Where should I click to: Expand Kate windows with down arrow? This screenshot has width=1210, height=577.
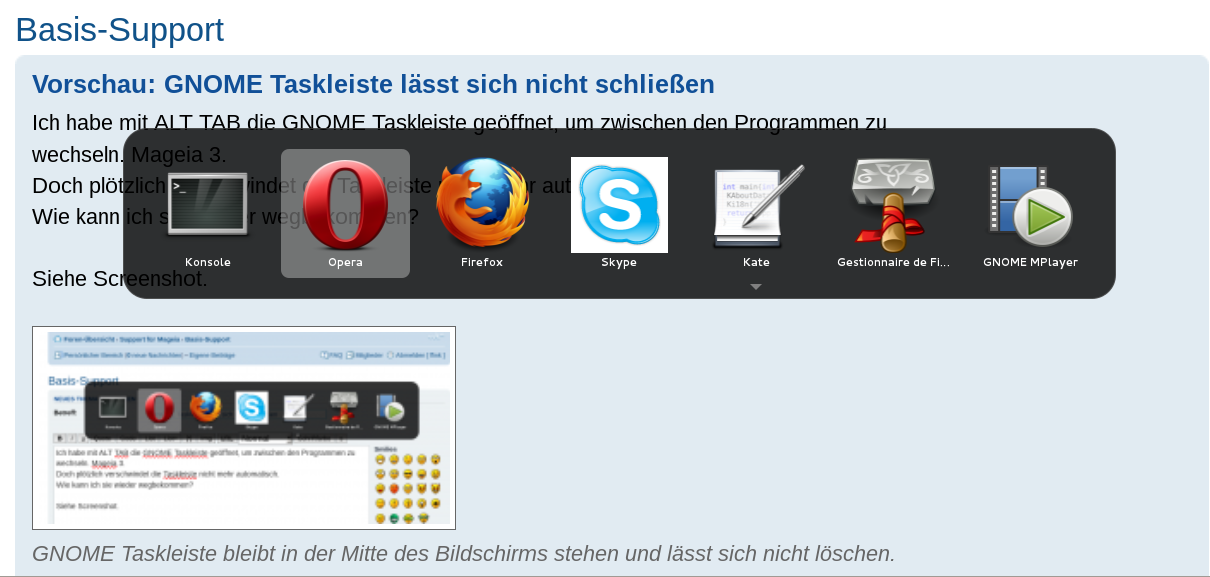point(756,287)
